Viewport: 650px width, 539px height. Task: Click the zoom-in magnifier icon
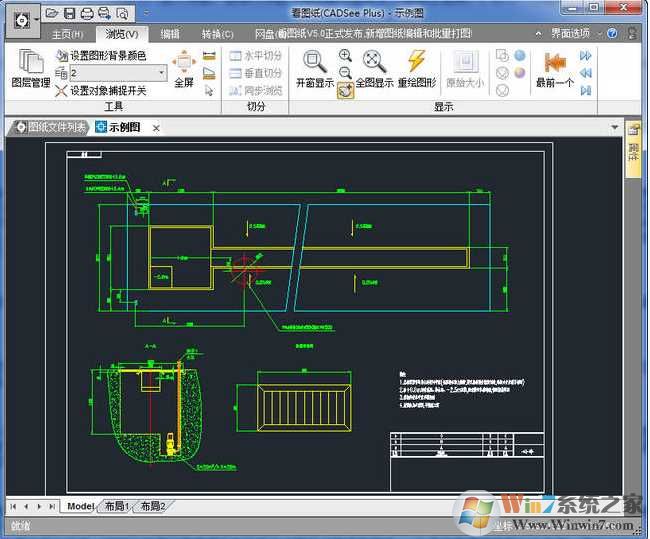click(345, 56)
